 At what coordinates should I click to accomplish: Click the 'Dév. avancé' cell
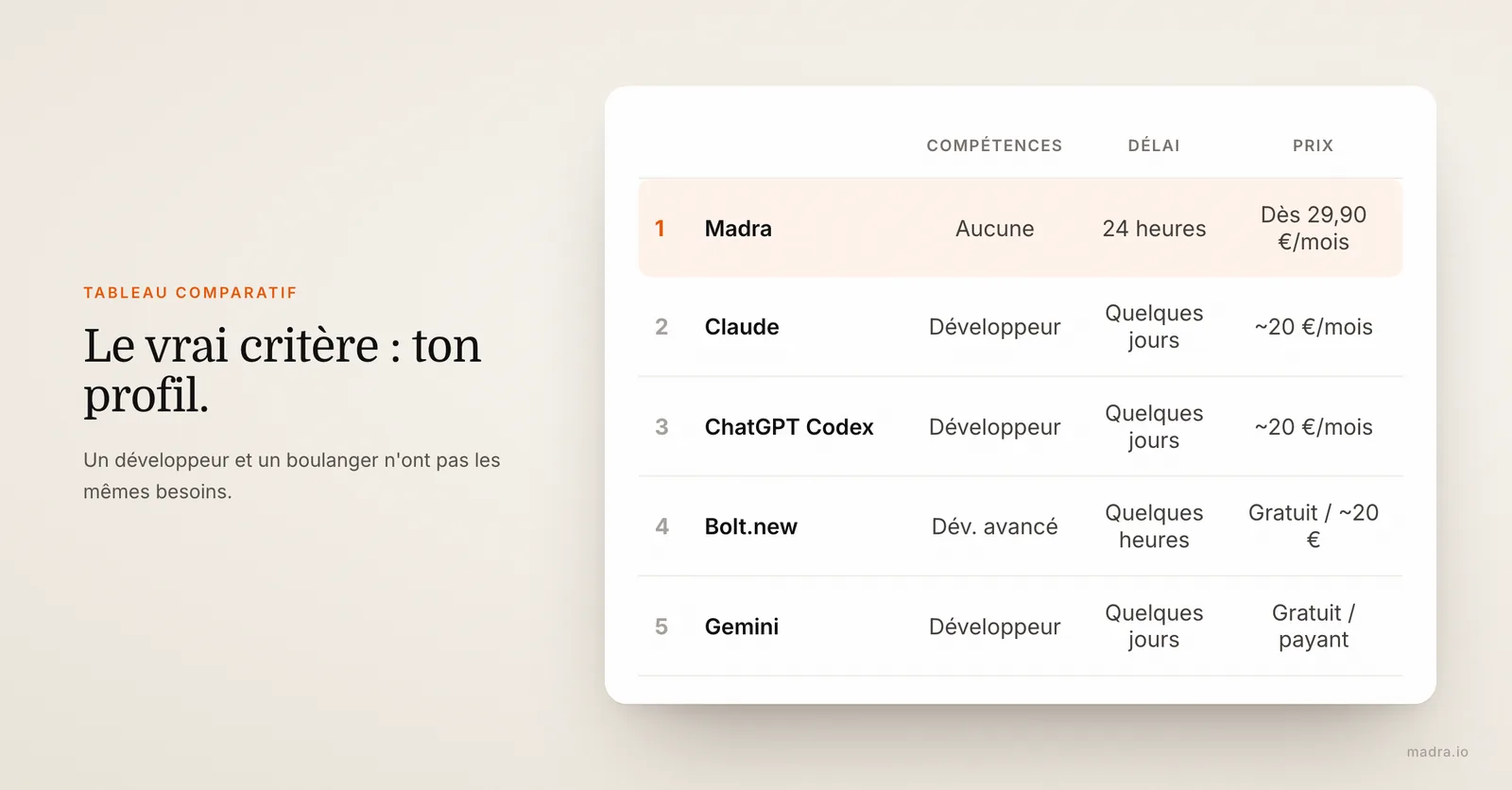[994, 526]
